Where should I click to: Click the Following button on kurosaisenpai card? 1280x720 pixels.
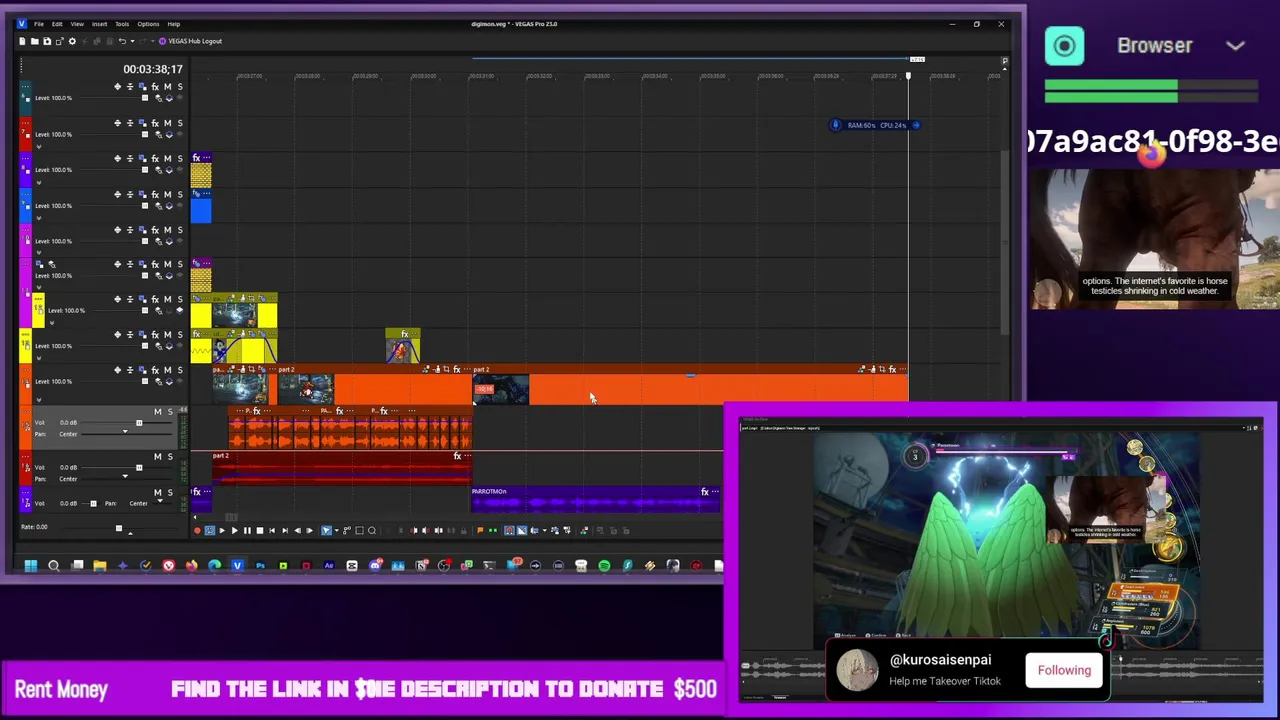[1064, 671]
